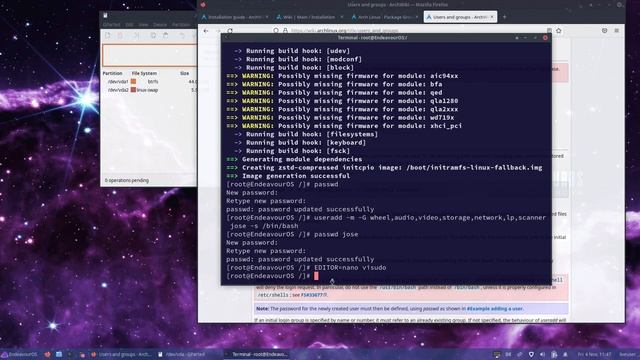Click 'Size' column header in GParted
The height and width of the screenshot is (360, 640).
click(184, 73)
